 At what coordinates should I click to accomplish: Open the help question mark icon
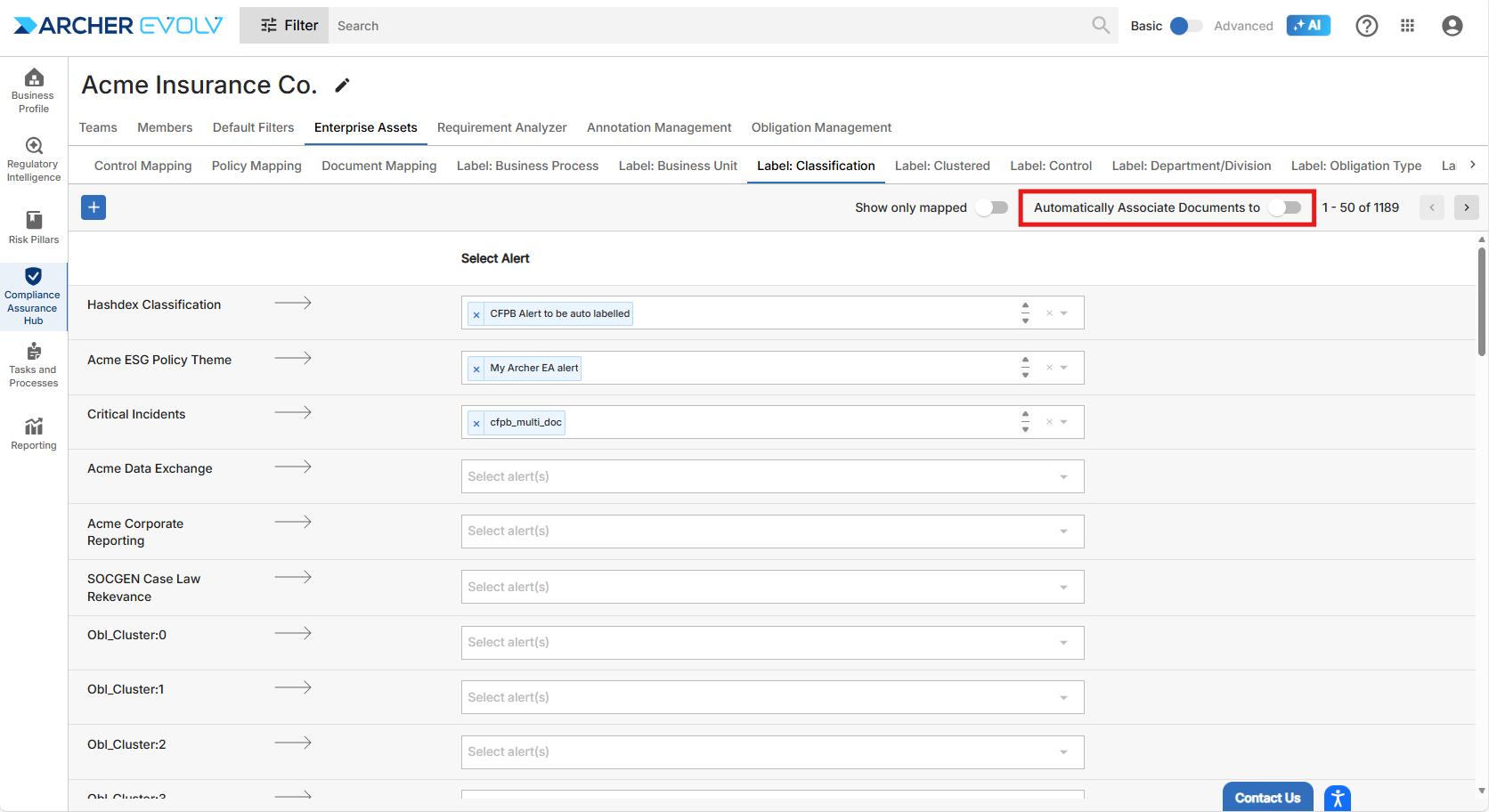[x=1366, y=26]
